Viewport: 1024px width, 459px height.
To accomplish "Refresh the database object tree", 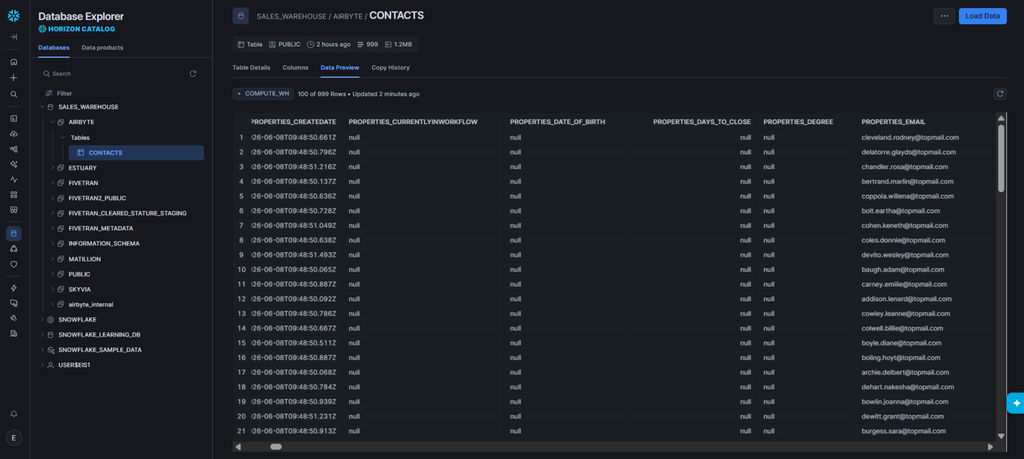I will [x=193, y=74].
